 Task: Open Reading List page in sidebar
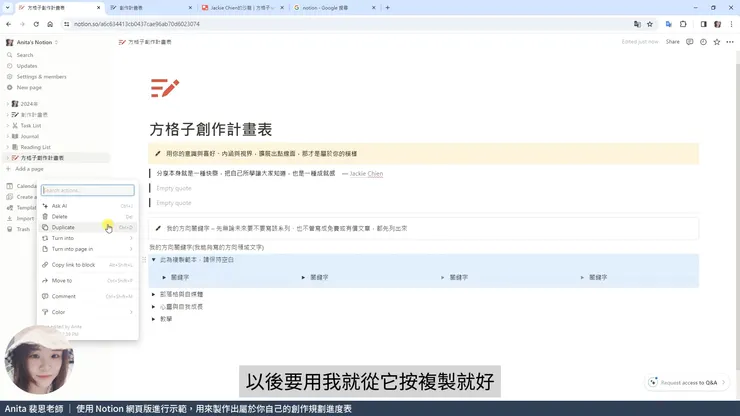click(35, 147)
